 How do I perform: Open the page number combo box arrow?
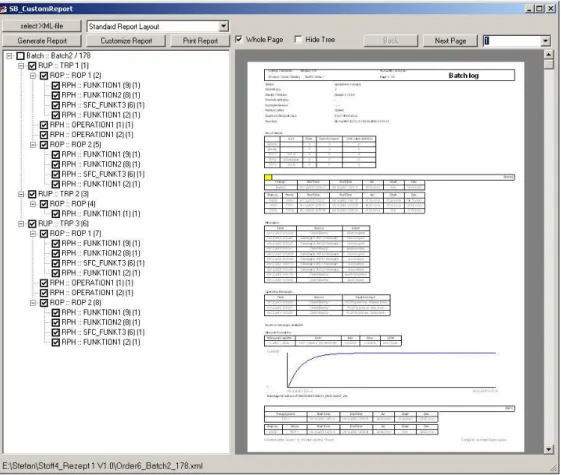pos(545,41)
